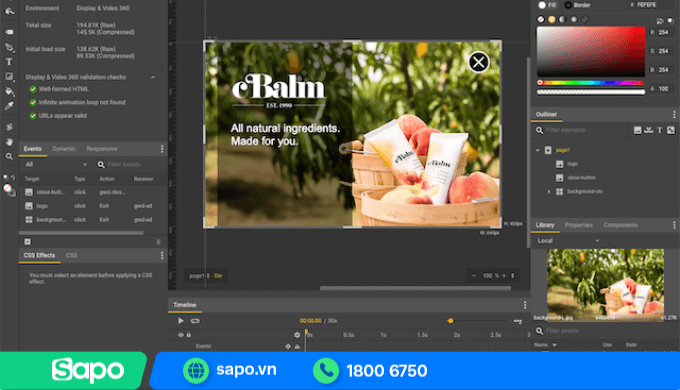The height and width of the screenshot is (390, 680).
Task: Select the background click event row
Action: 93,220
